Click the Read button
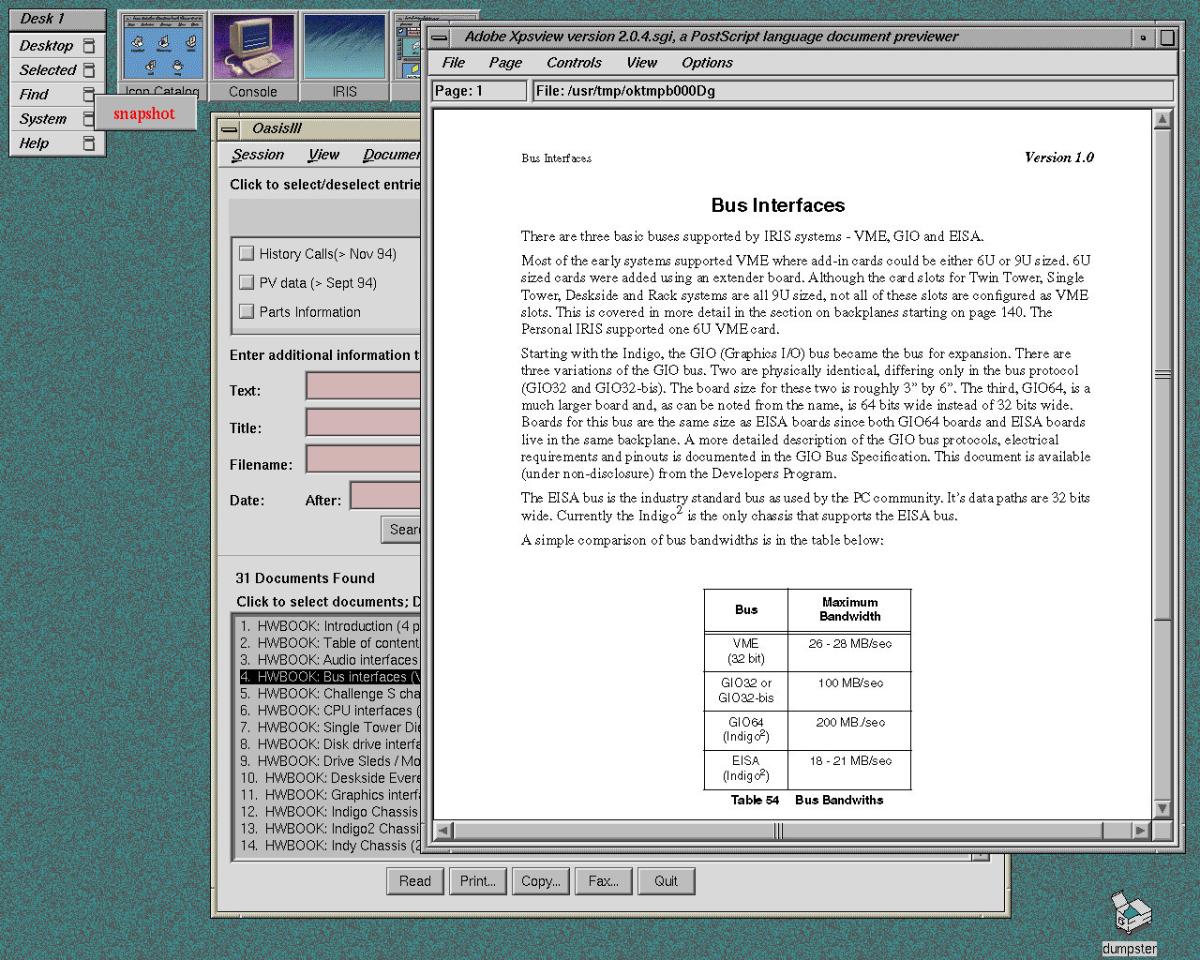 pos(415,881)
